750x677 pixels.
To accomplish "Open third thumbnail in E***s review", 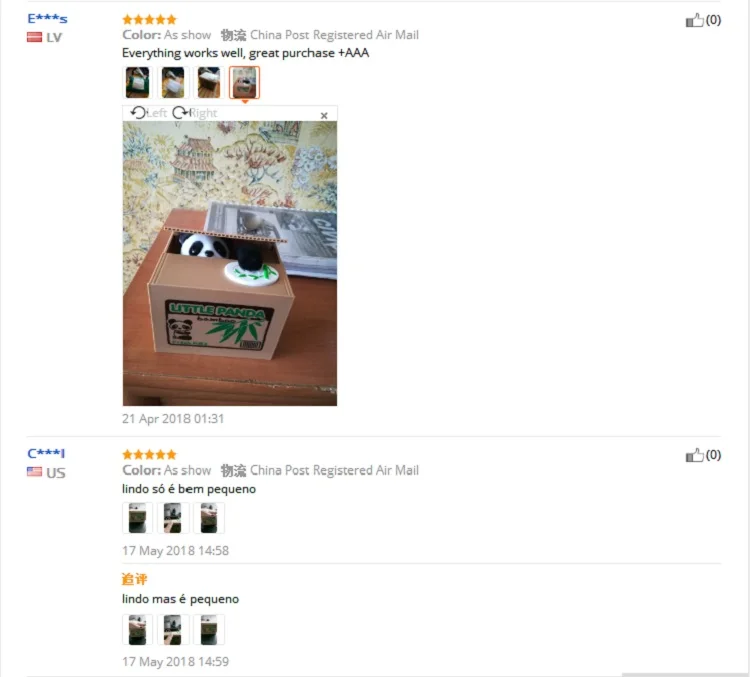I will tap(209, 82).
